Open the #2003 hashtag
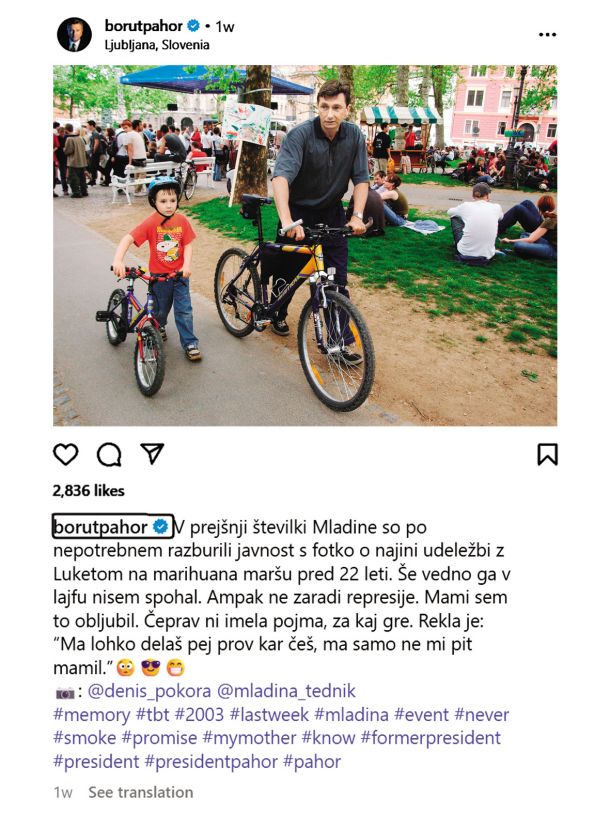 [199, 715]
